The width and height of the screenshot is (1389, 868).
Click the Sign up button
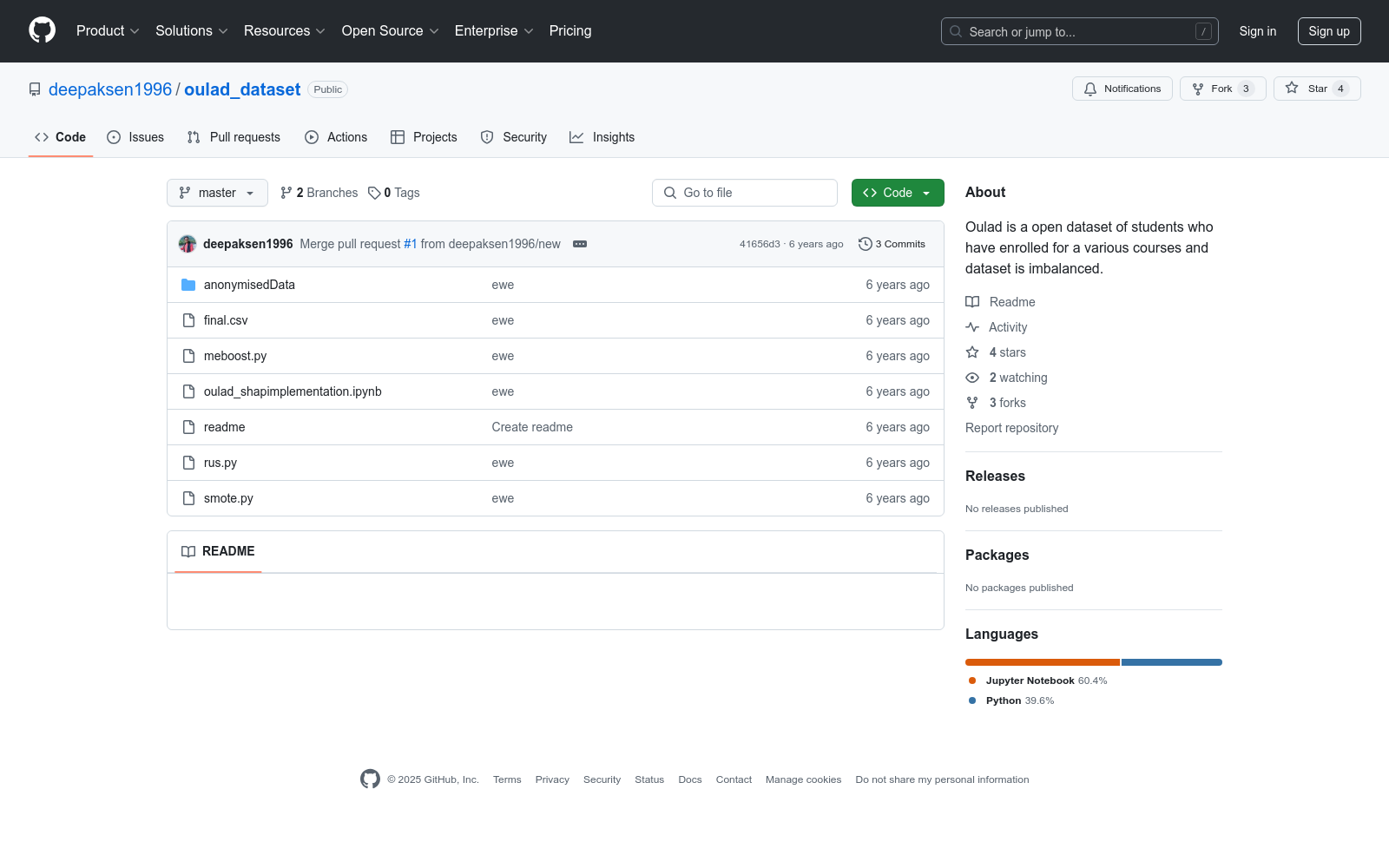click(1329, 31)
